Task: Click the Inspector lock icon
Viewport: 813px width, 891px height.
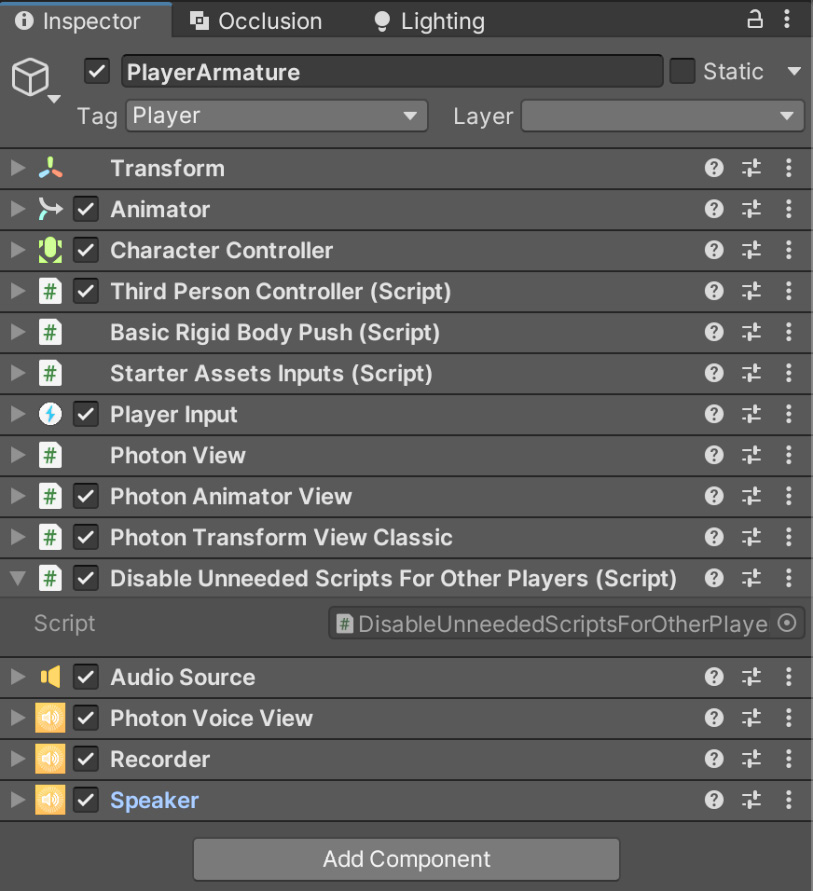Action: coord(754,19)
